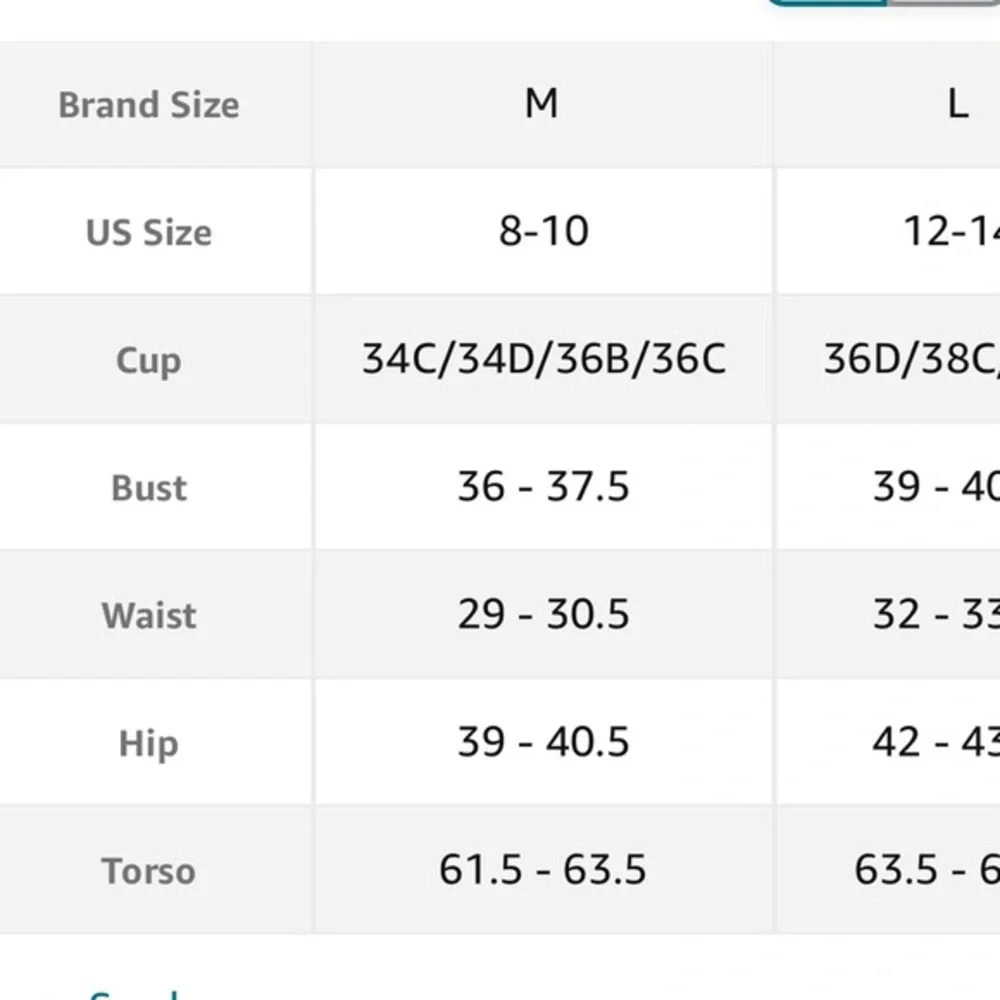Select the Hip row label
The width and height of the screenshot is (1000, 1000).
pyautogui.click(x=149, y=743)
